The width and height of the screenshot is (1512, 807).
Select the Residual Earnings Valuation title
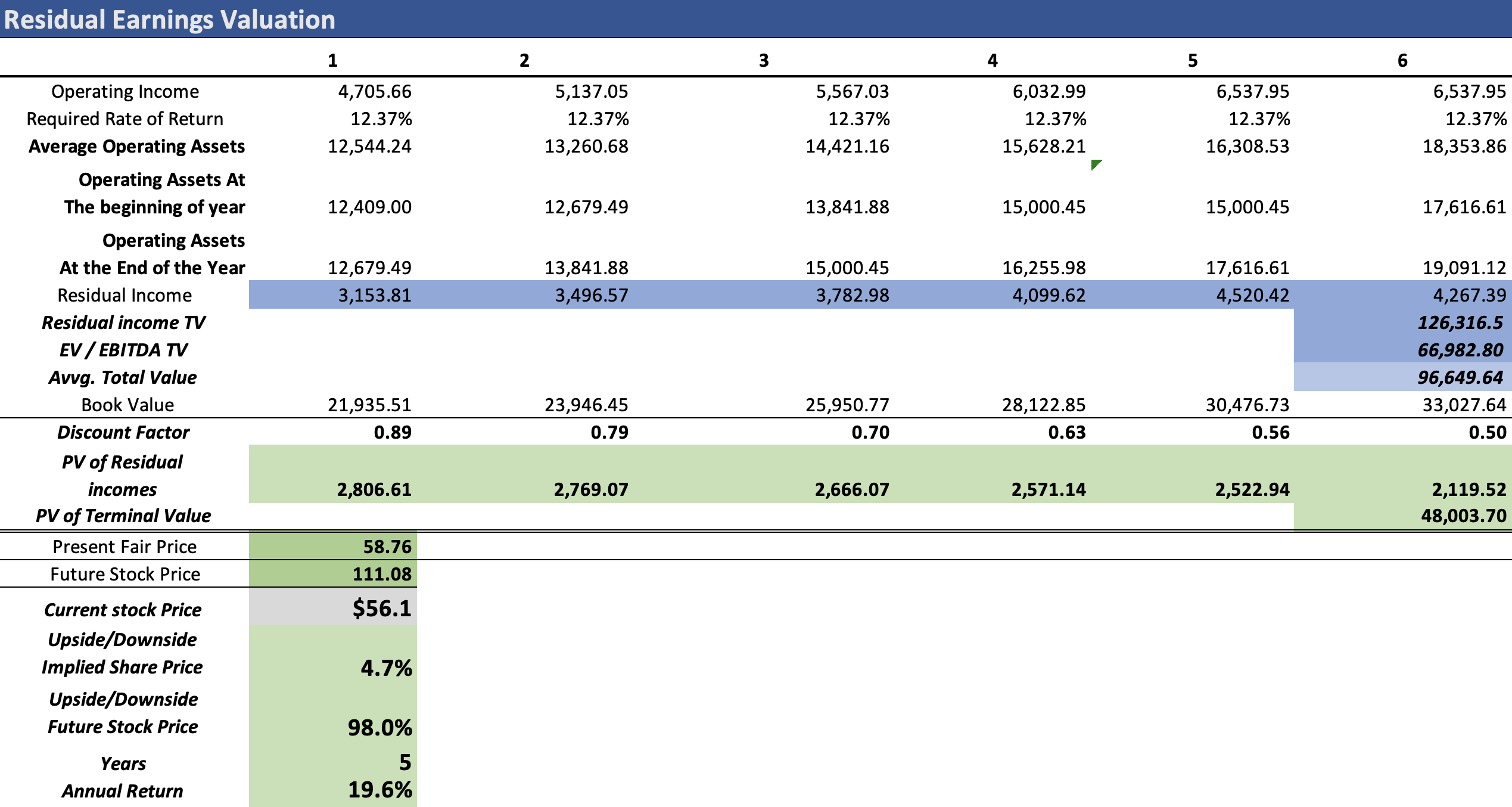click(x=170, y=20)
